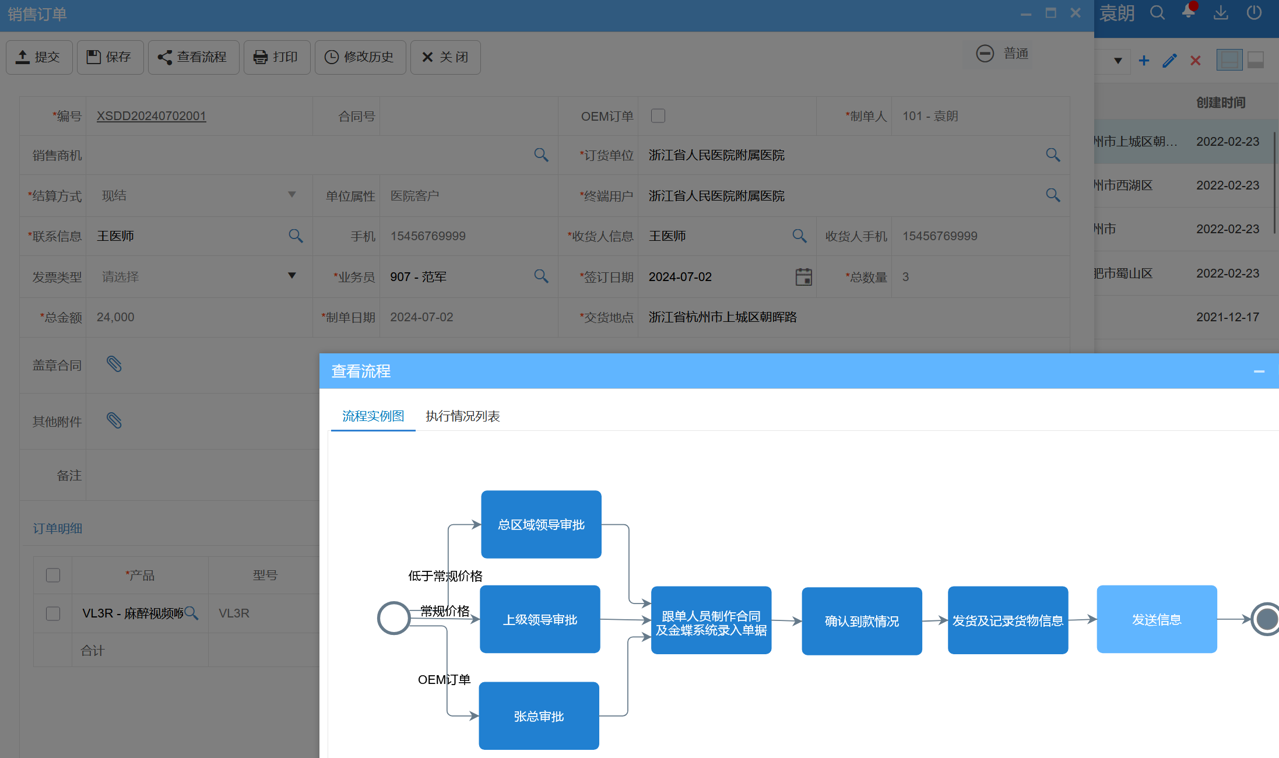Click search icon in 订货单位 field

point(1052,156)
